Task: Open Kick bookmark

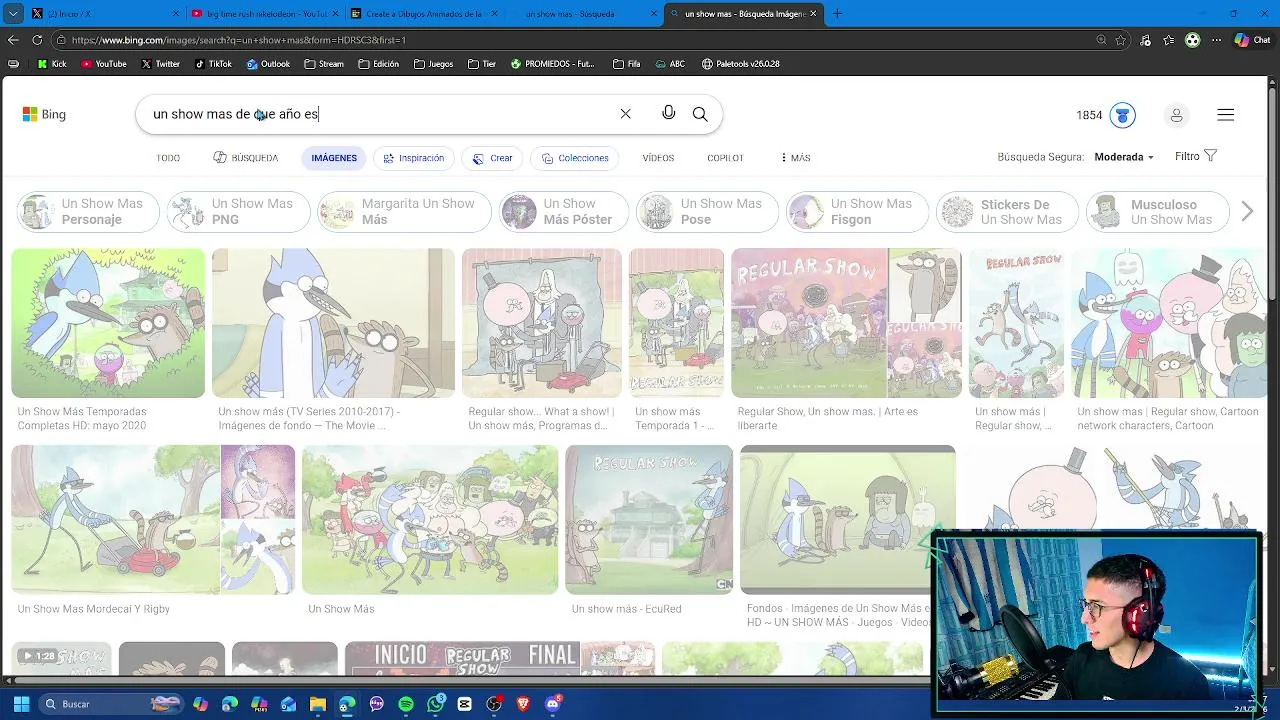Action: [x=52, y=64]
